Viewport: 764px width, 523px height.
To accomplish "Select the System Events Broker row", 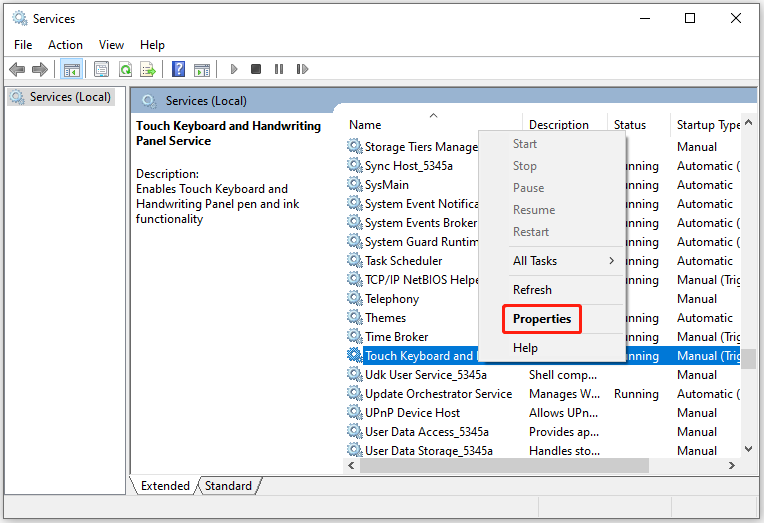I will click(x=544, y=222).
